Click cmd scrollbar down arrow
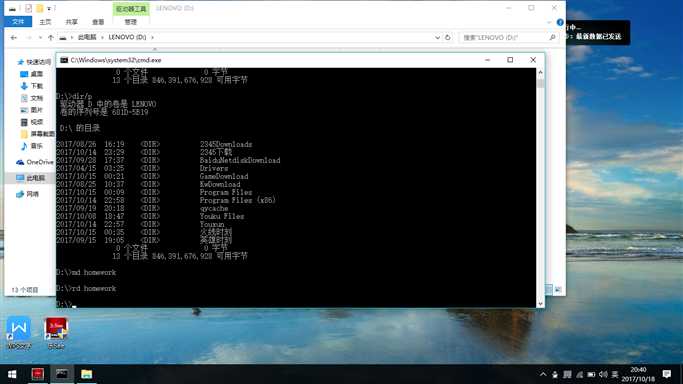Screen dimensions: 683x384 click(540, 303)
